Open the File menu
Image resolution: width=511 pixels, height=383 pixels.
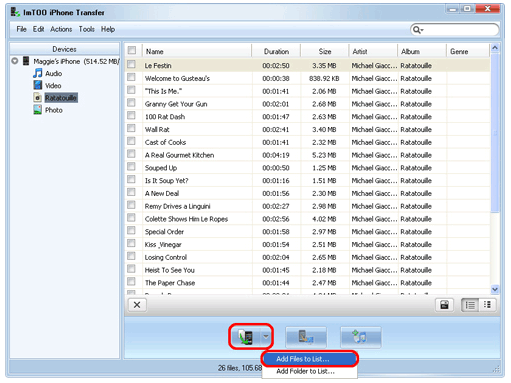pos(21,29)
